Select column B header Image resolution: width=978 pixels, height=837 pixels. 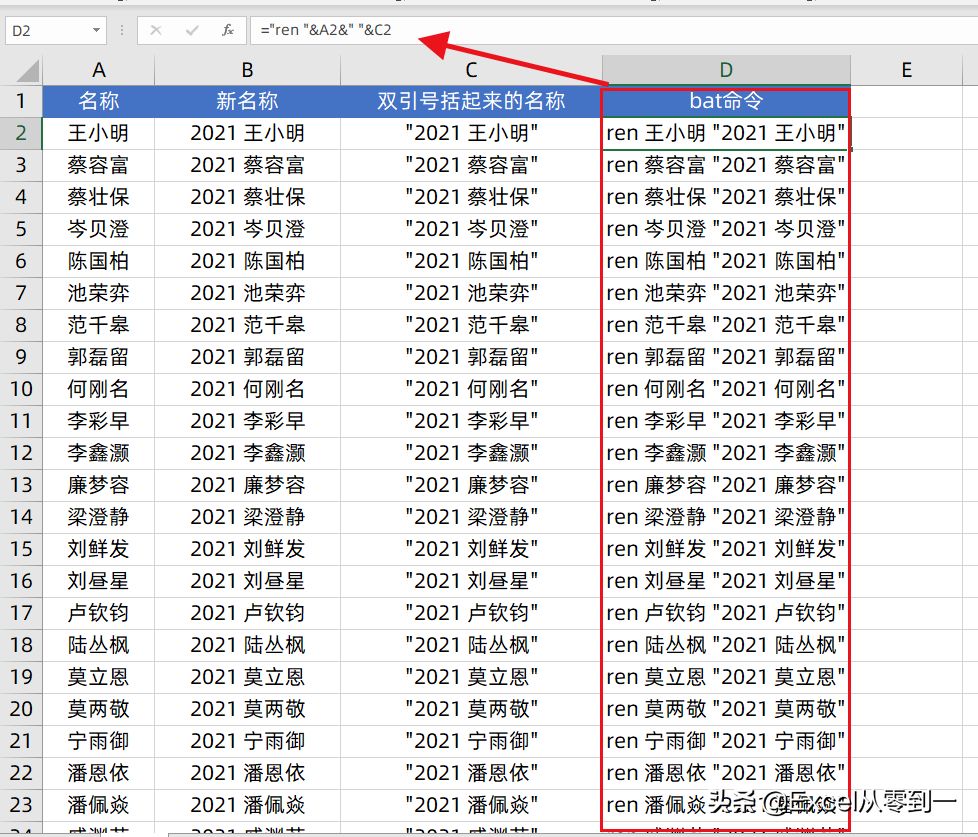click(248, 70)
